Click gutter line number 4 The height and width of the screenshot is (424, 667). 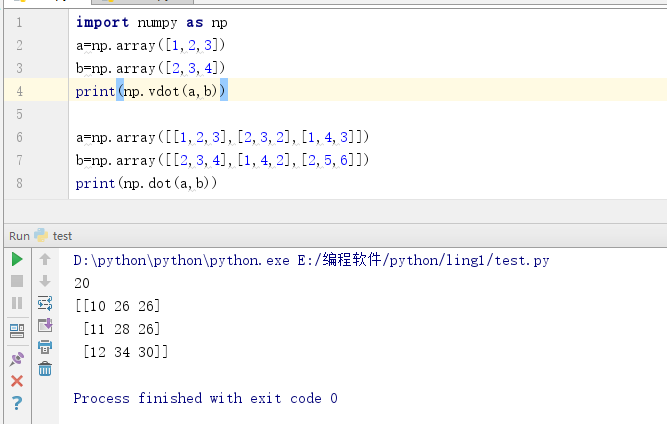click(19, 91)
